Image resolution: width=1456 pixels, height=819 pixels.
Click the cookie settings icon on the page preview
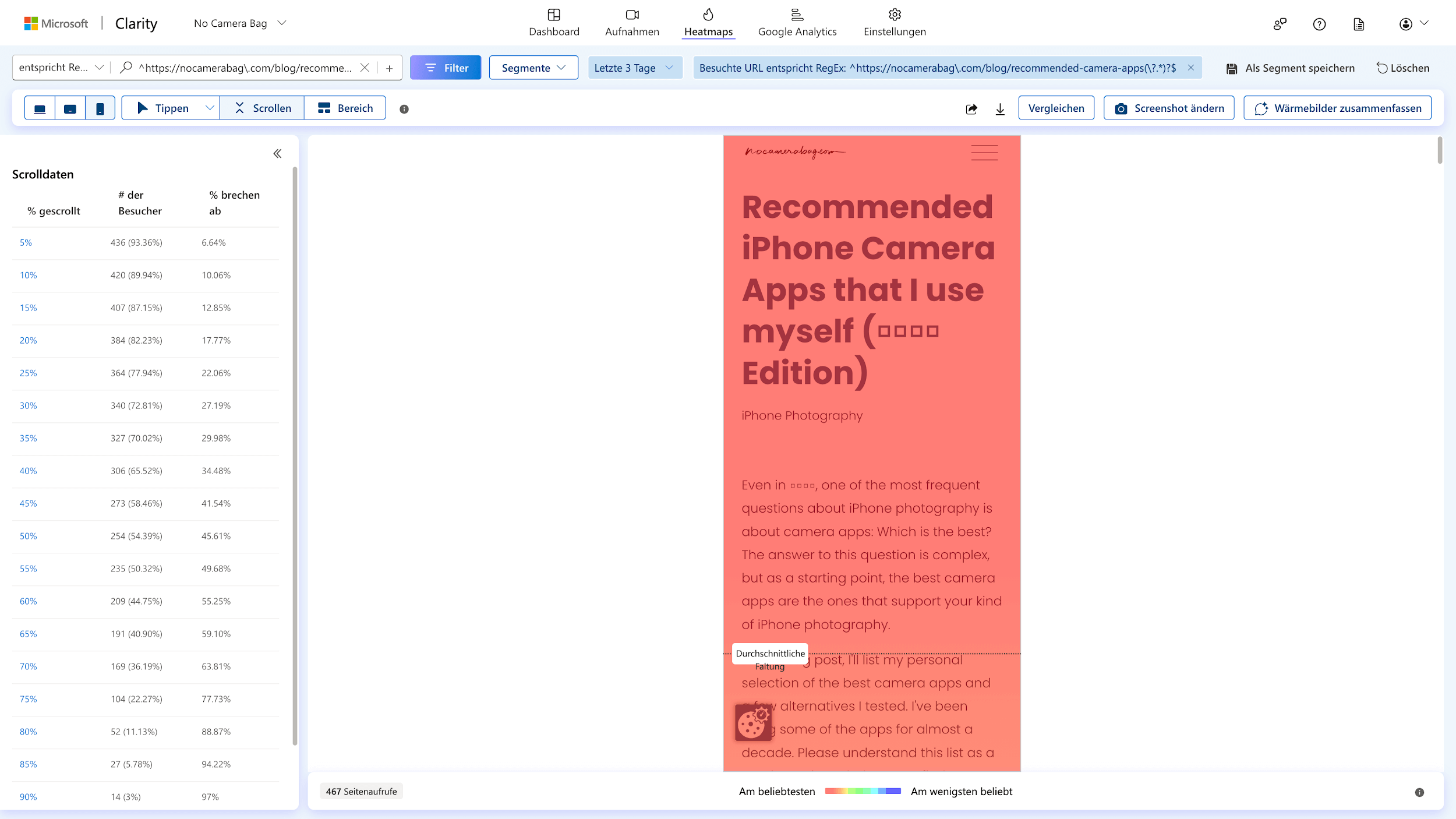point(753,723)
